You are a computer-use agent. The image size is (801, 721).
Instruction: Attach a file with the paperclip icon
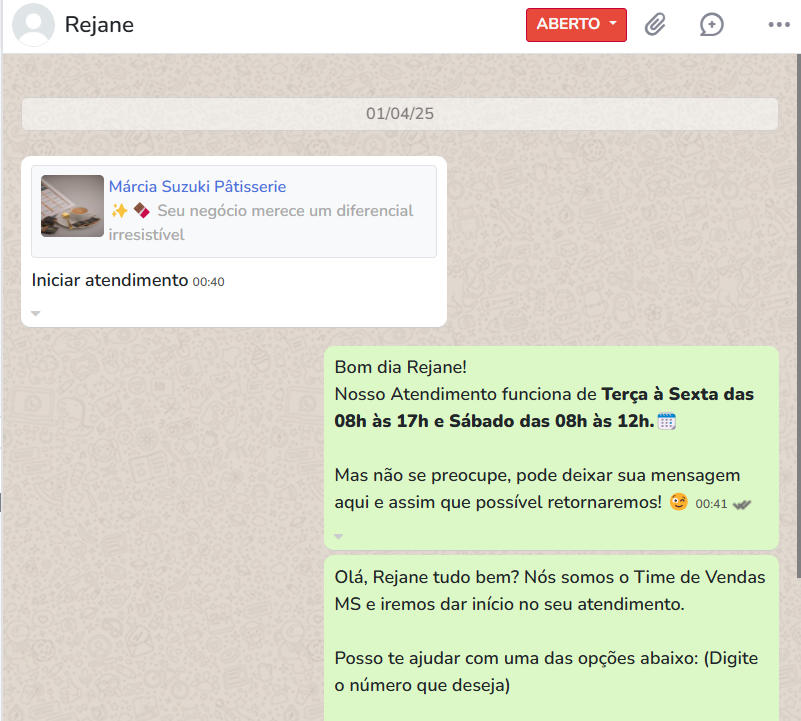[655, 24]
